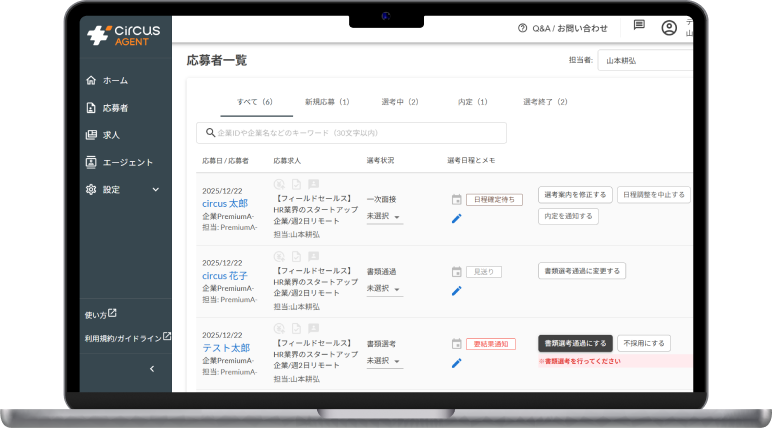
Task: Click the 応募者 applicant document icon in sidebar
Action: coord(92,107)
